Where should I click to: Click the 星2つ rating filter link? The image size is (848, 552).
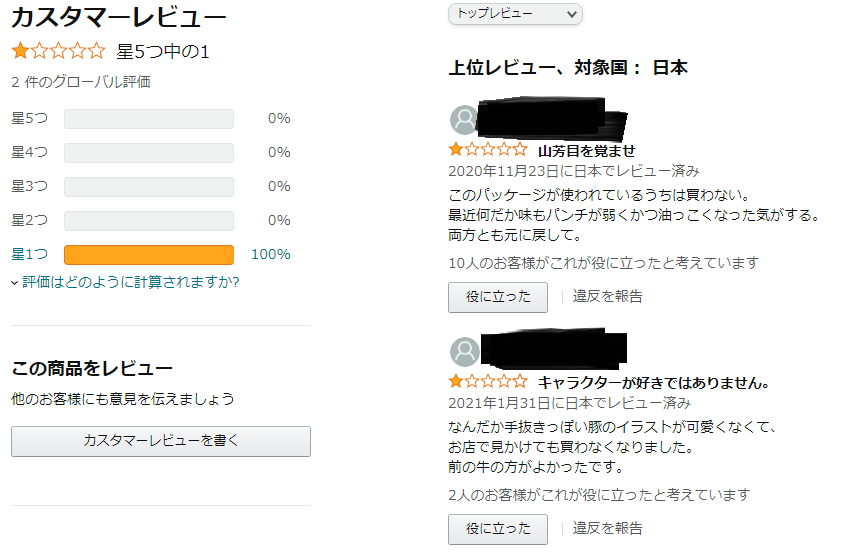[x=29, y=221]
